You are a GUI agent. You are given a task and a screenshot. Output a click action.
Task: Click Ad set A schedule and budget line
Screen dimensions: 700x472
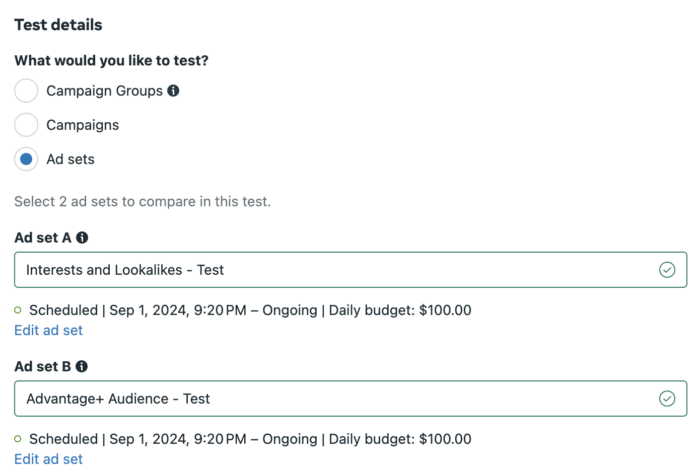tap(250, 310)
